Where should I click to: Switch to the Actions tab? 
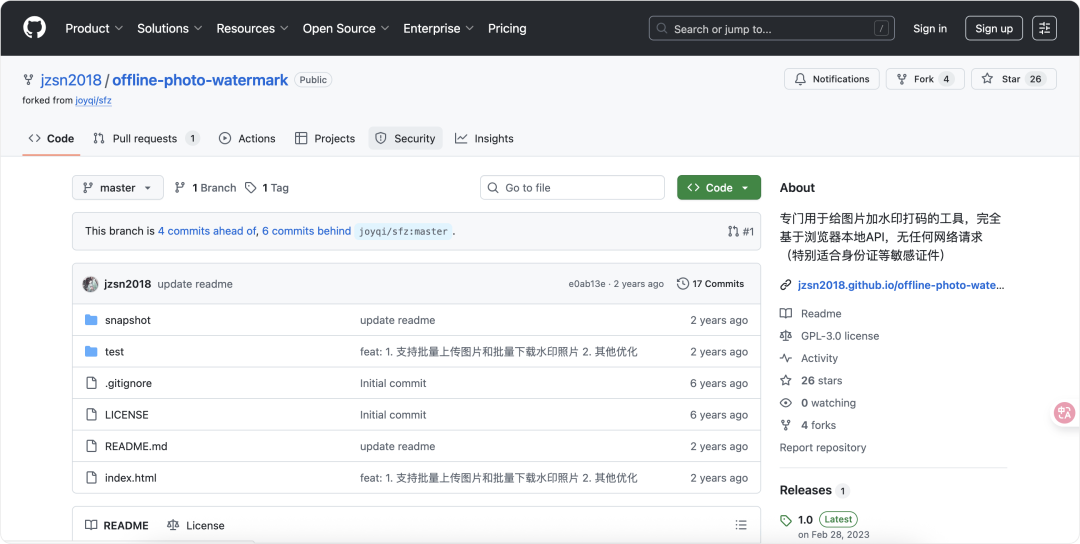tap(247, 138)
